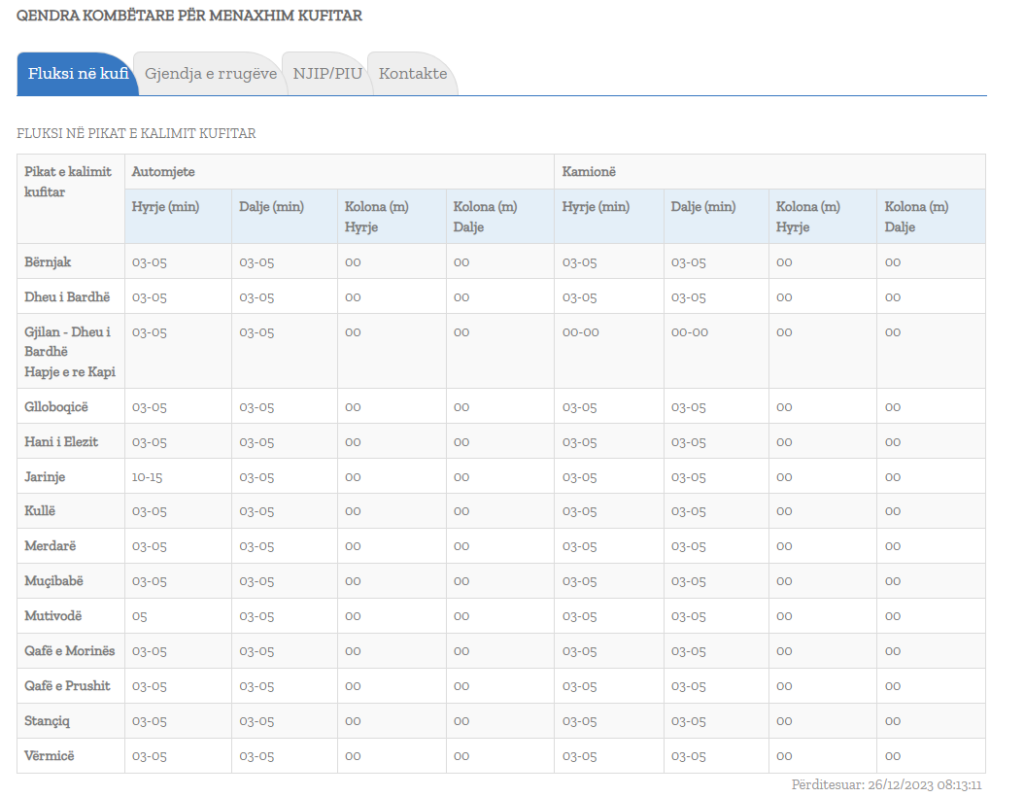1024x797 pixels.
Task: Select the Kullë row label
Action: point(42,511)
